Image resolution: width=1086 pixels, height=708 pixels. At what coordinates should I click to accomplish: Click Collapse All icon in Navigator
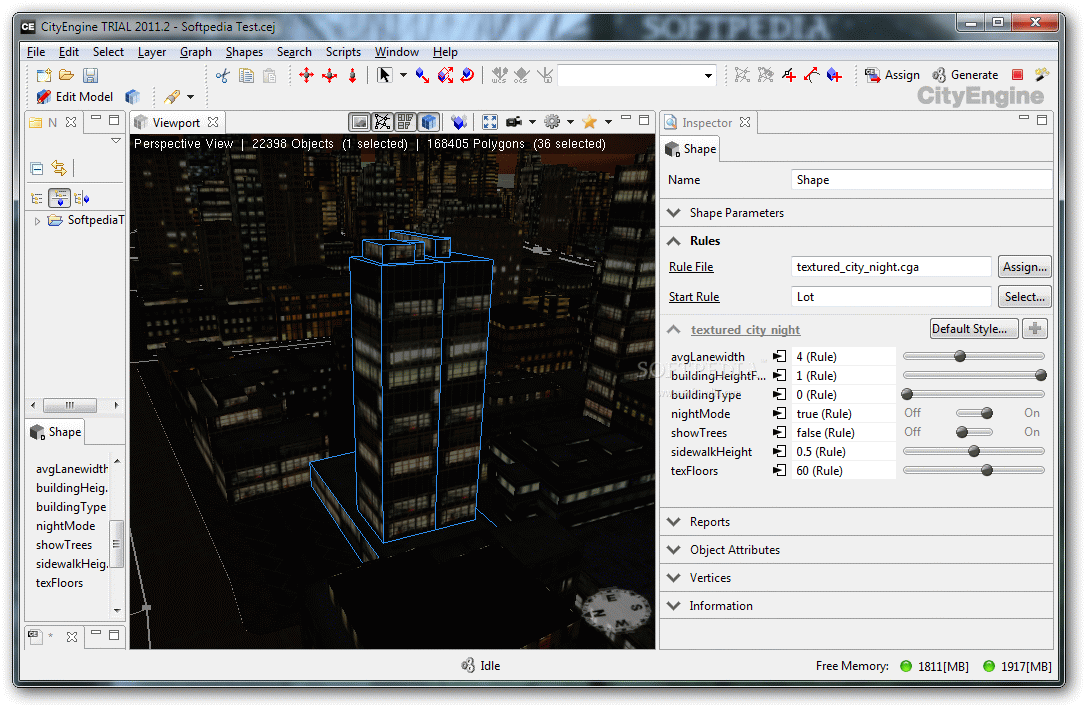click(37, 168)
